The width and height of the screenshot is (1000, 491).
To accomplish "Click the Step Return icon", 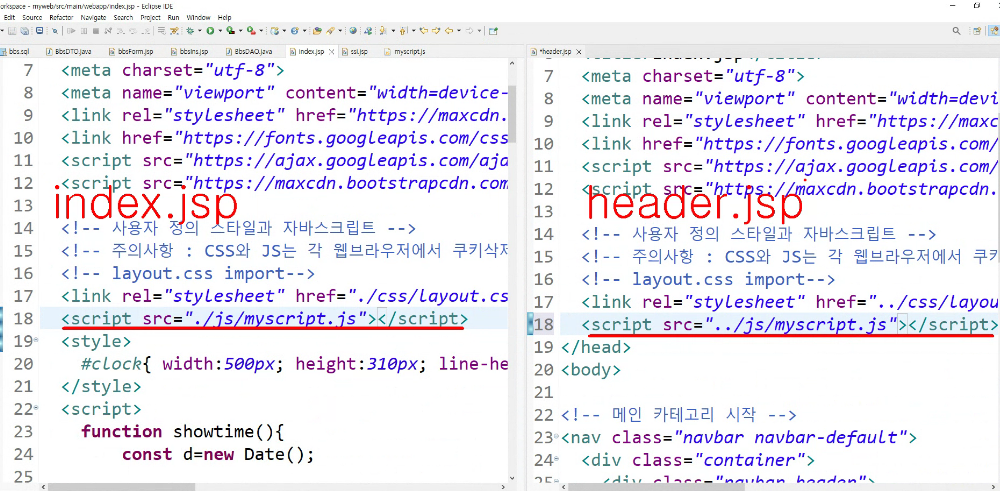I will click(x=145, y=30).
